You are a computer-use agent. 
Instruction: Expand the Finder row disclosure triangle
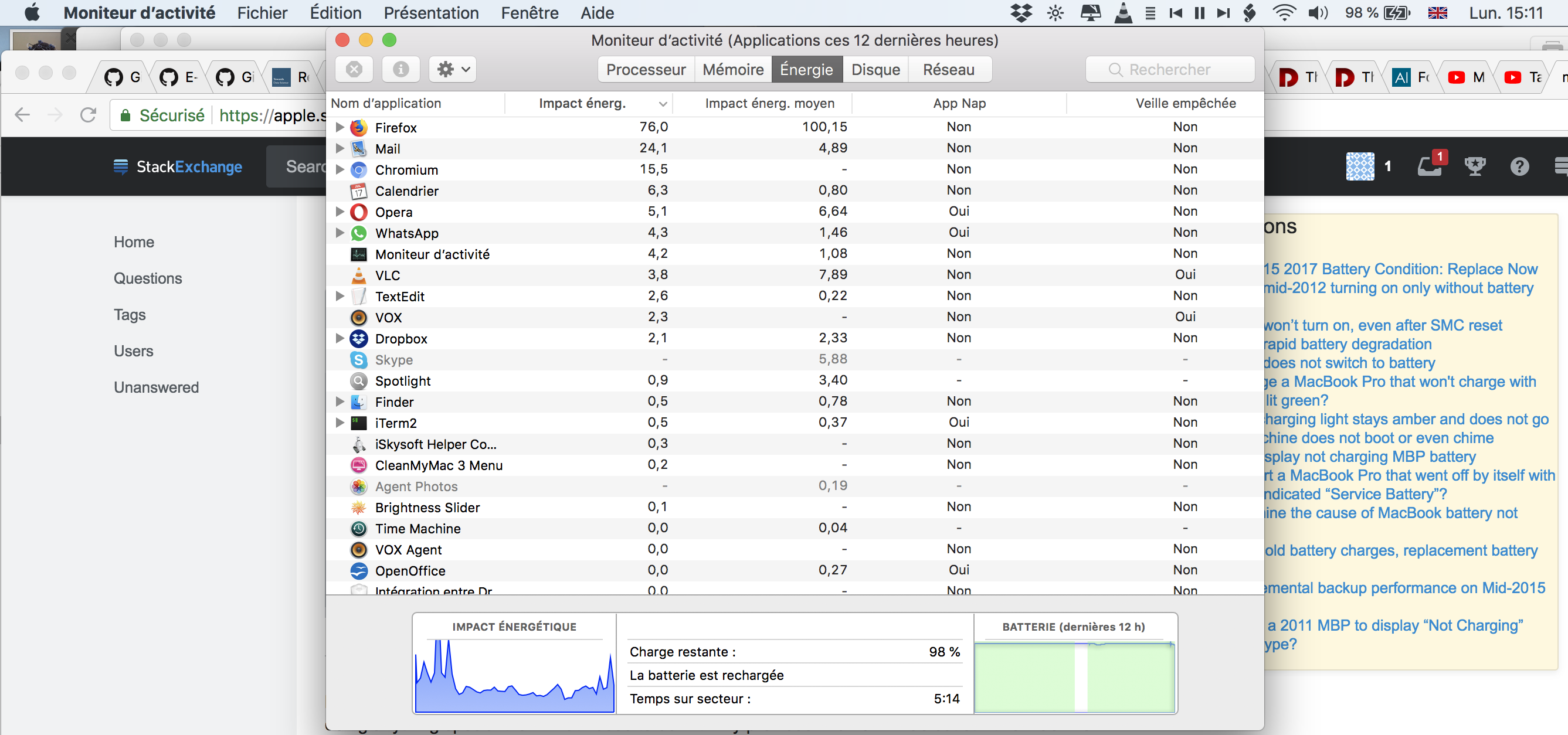click(x=340, y=401)
